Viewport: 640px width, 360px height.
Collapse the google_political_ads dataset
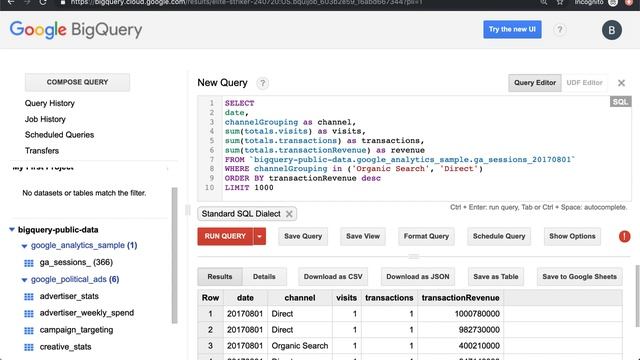[24, 280]
